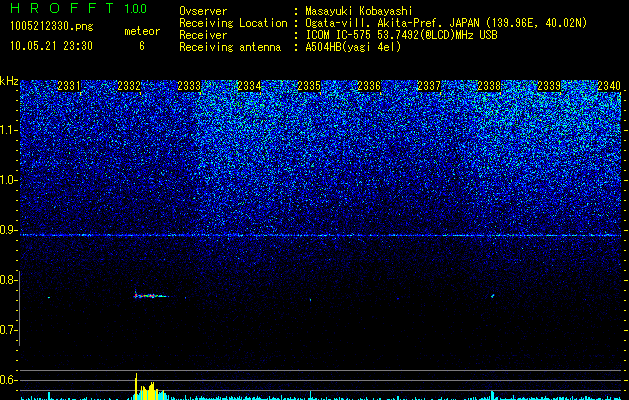The height and width of the screenshot is (400, 629).
Task: Click observer name Masayuki Kobayashi
Action: pyautogui.click(x=359, y=11)
